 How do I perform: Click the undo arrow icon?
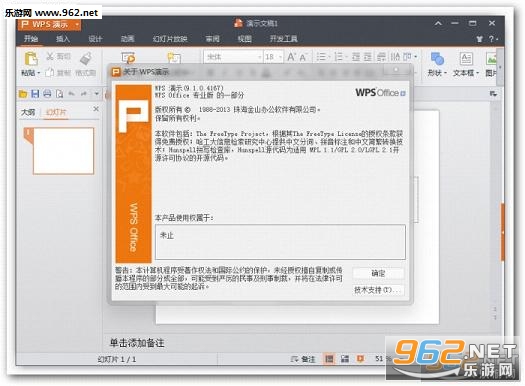(71, 94)
